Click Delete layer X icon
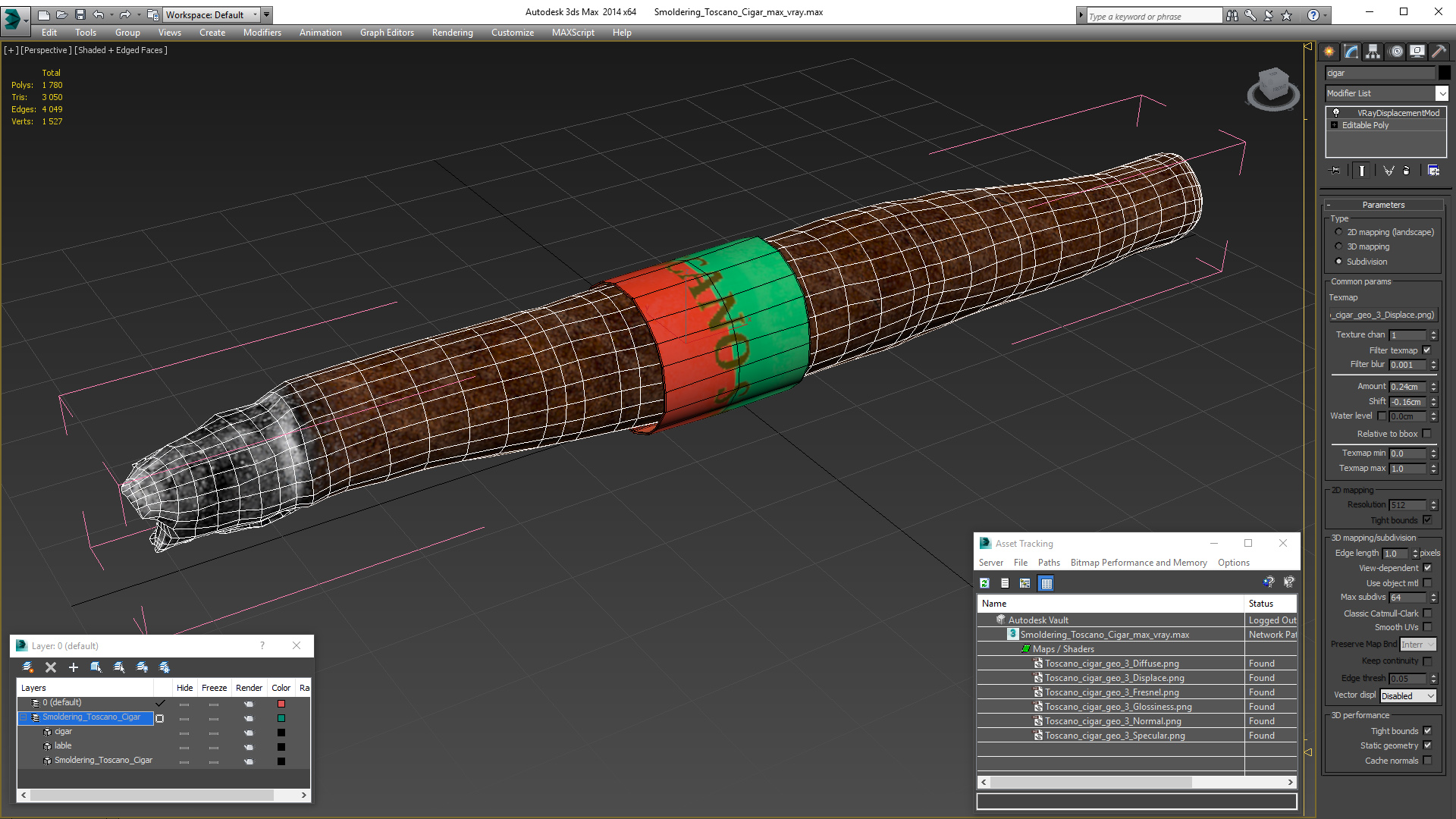The width and height of the screenshot is (1456, 819). pos(51,667)
